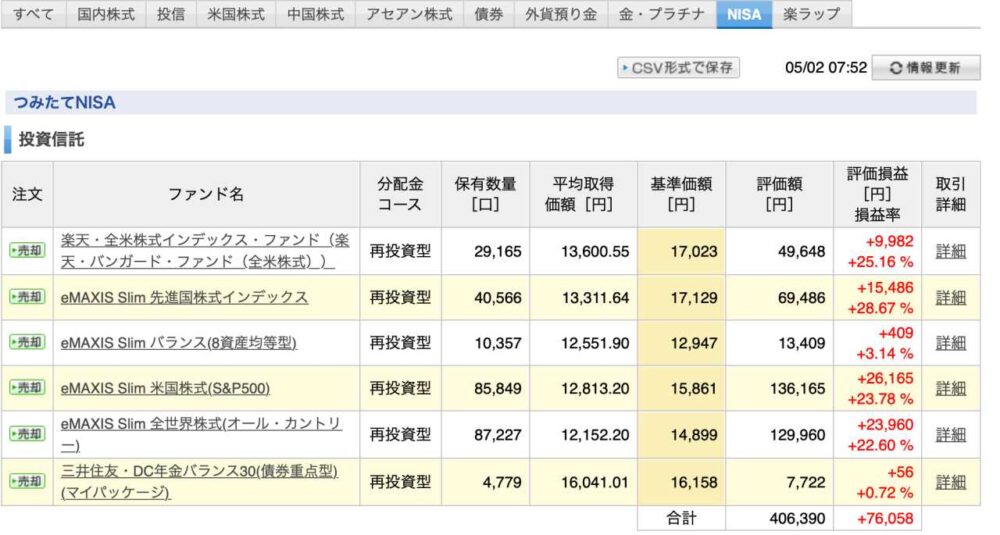View 詳細 for 米国株式(S&P500) row
The width and height of the screenshot is (1000, 535).
pyautogui.click(x=950, y=388)
